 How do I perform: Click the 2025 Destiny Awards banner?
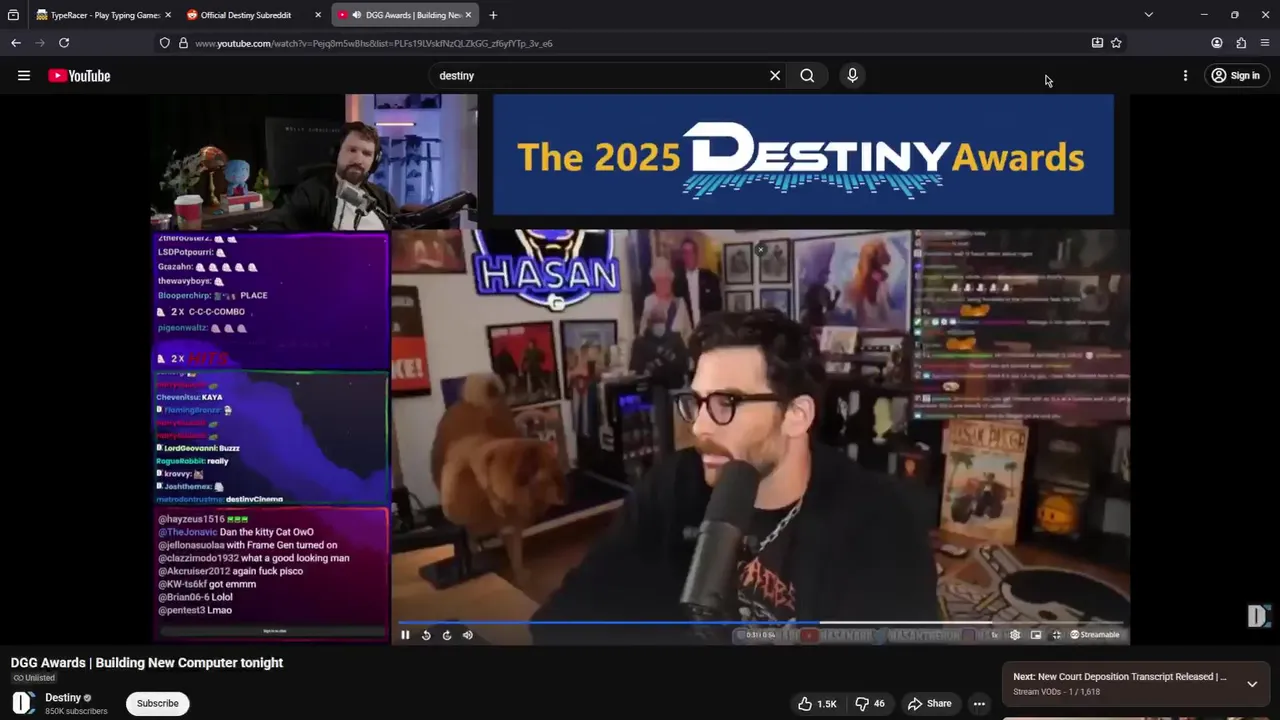click(x=803, y=155)
